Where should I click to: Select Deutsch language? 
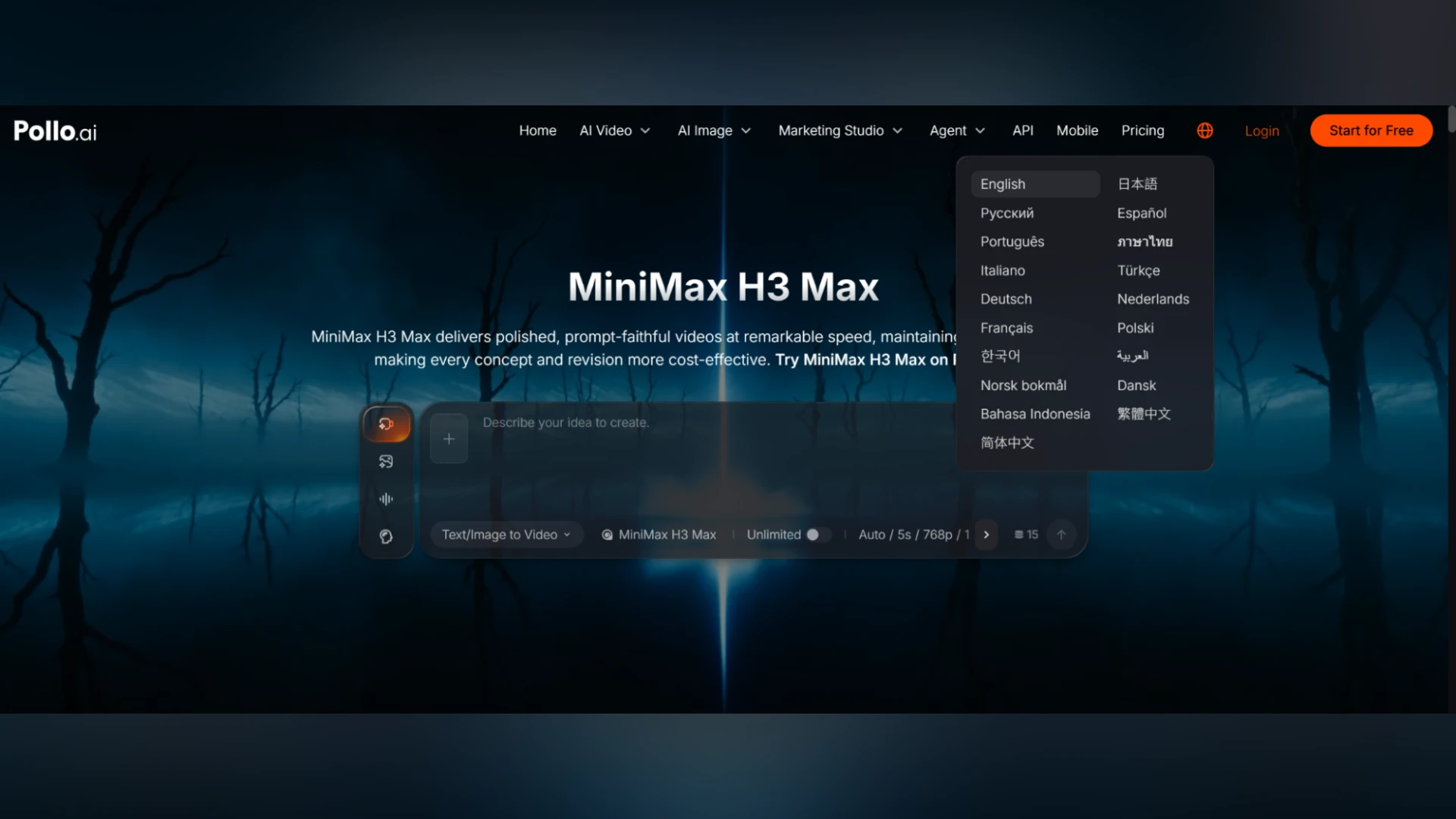[1006, 299]
